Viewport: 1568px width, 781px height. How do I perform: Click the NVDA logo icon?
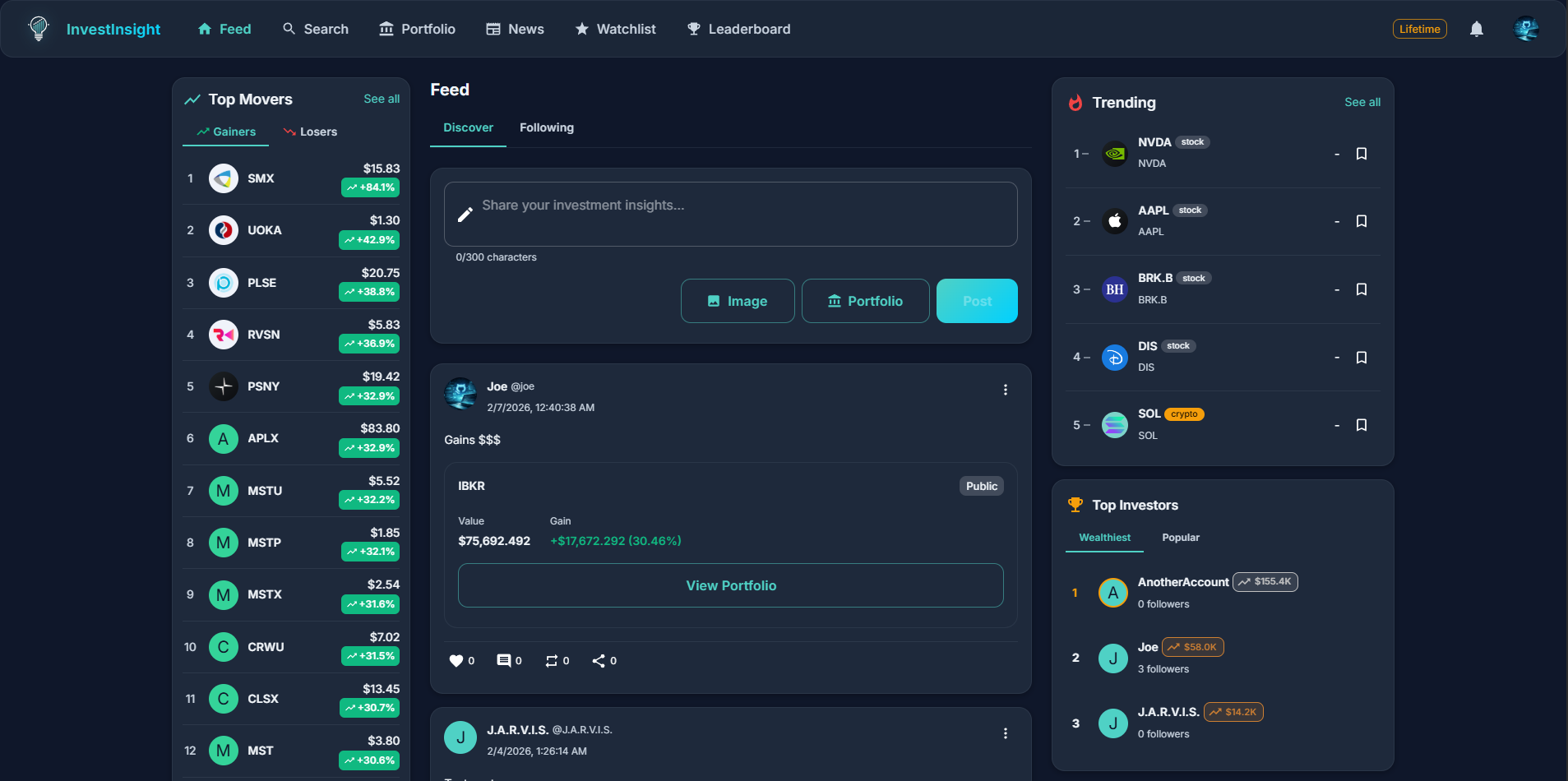click(1114, 154)
